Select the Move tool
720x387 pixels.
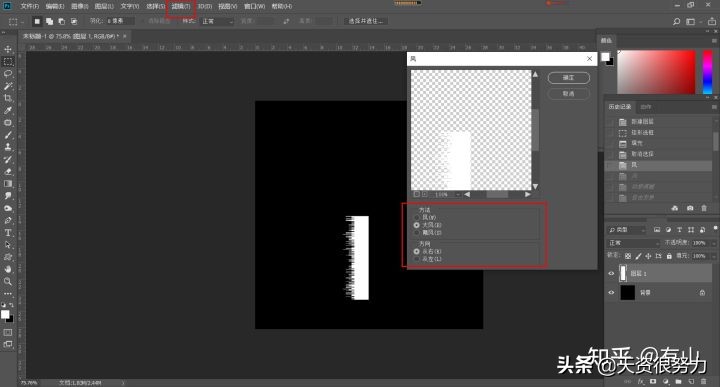(8, 49)
